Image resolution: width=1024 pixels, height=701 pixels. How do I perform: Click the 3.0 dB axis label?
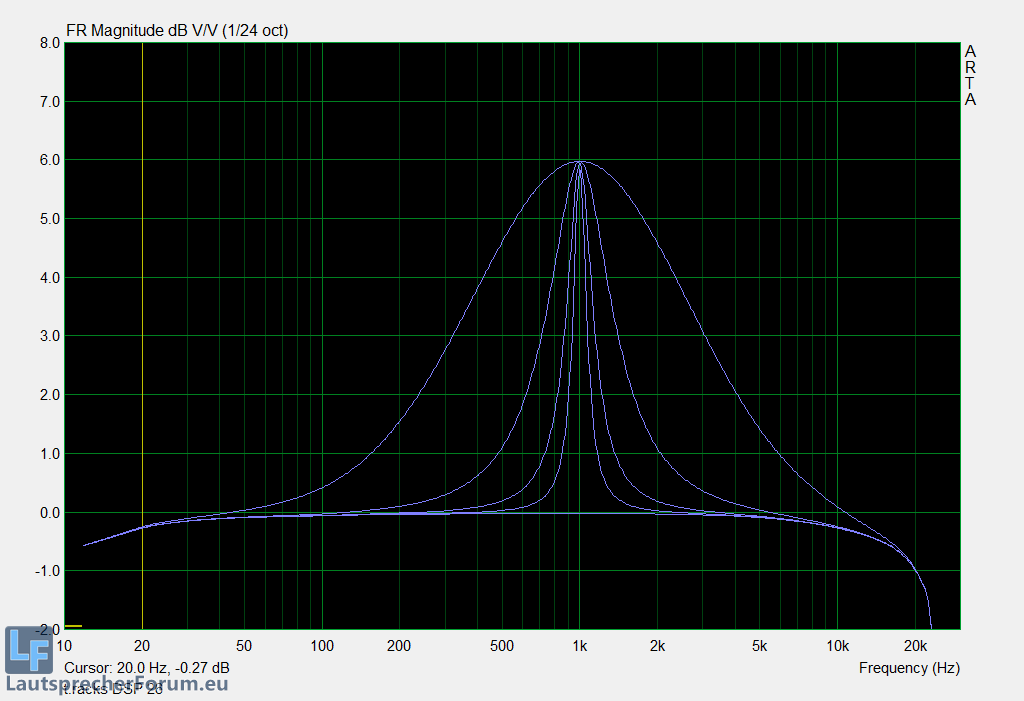49,336
